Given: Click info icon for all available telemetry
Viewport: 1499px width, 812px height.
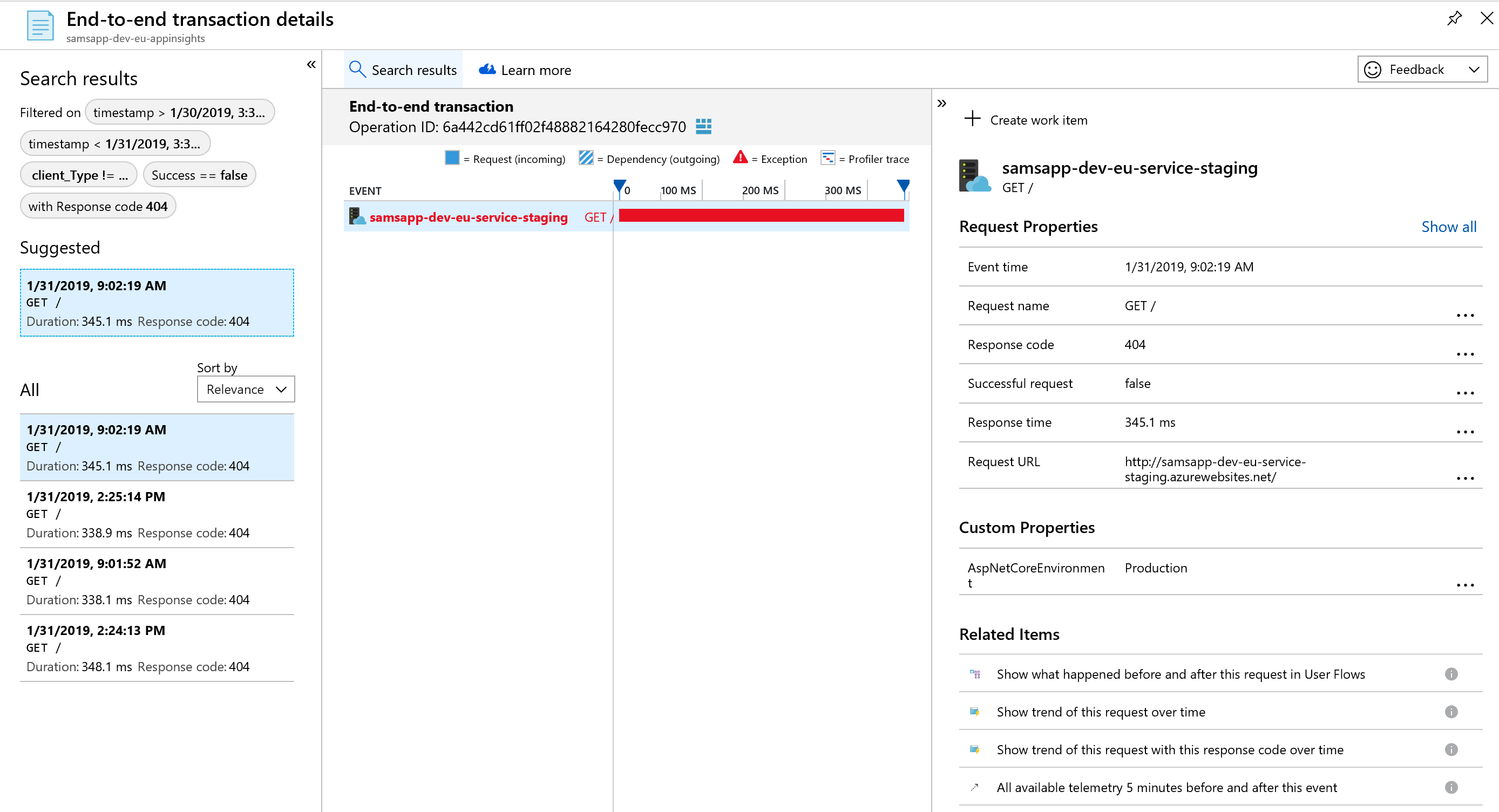Looking at the screenshot, I should click(1451, 787).
